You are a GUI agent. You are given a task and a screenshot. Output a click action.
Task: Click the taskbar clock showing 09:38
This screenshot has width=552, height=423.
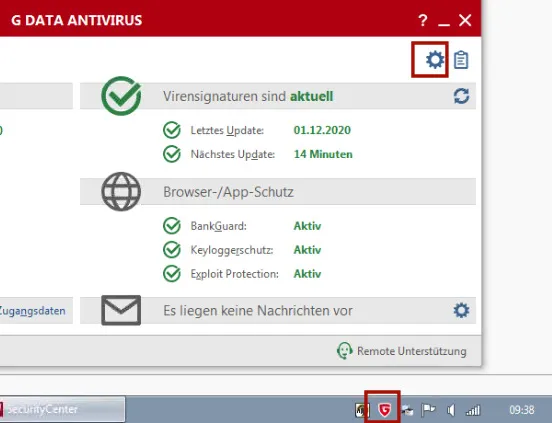click(522, 410)
